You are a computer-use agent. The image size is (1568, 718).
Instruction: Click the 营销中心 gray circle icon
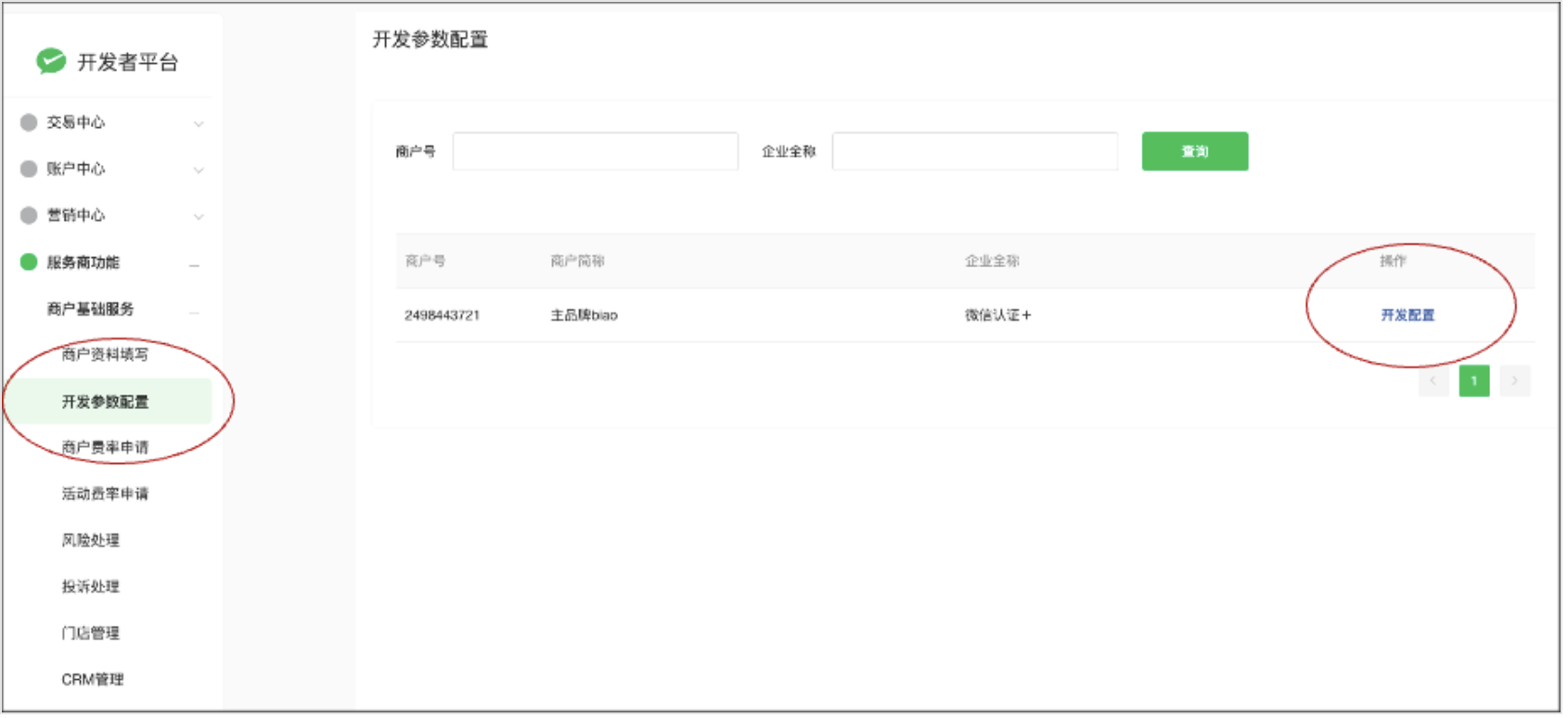[29, 215]
